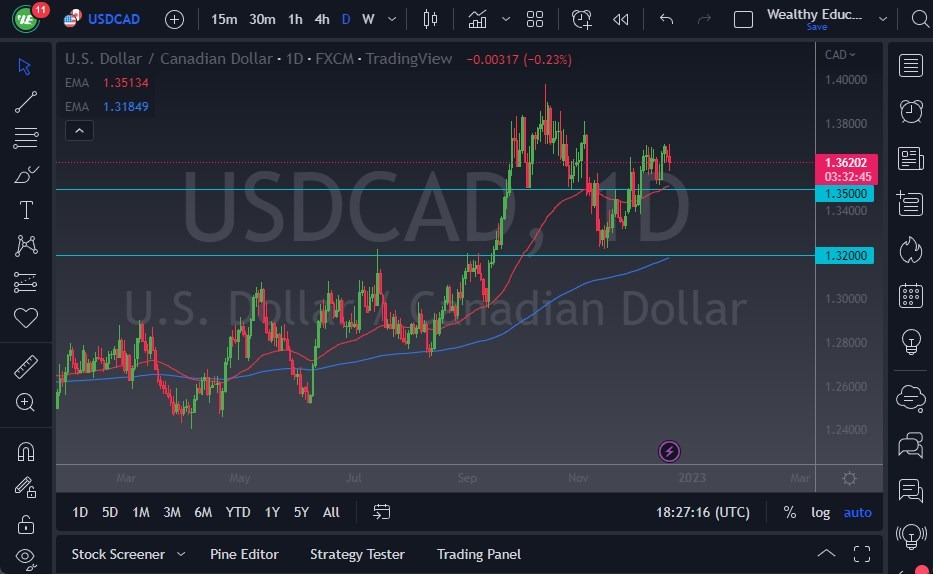Select the Text annotation tool
The image size is (933, 574).
coord(26,210)
